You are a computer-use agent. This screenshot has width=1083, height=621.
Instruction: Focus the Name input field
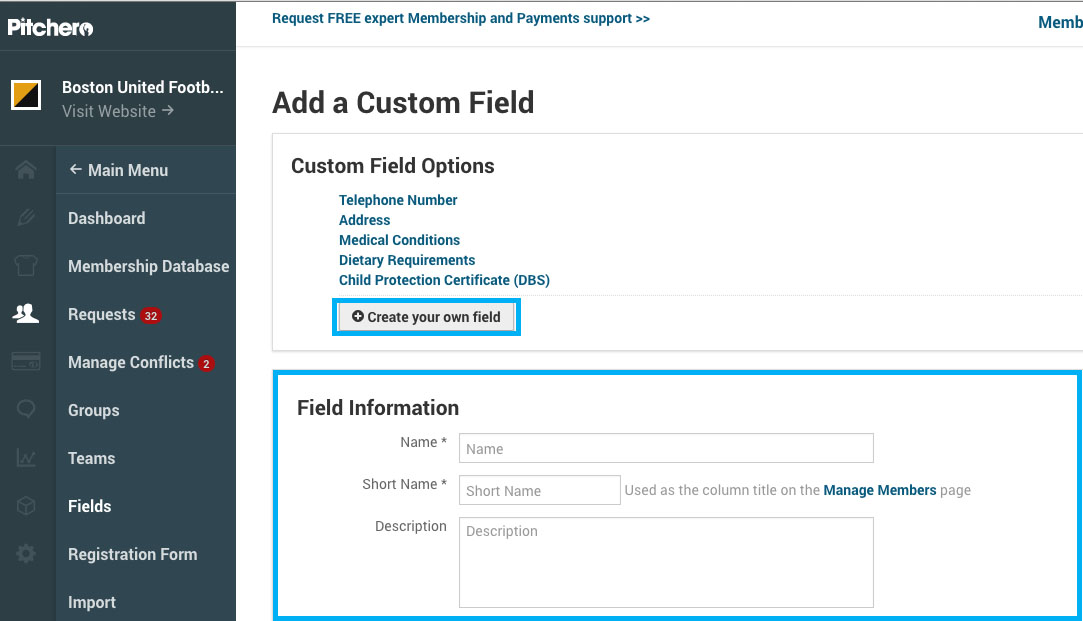[666, 448]
